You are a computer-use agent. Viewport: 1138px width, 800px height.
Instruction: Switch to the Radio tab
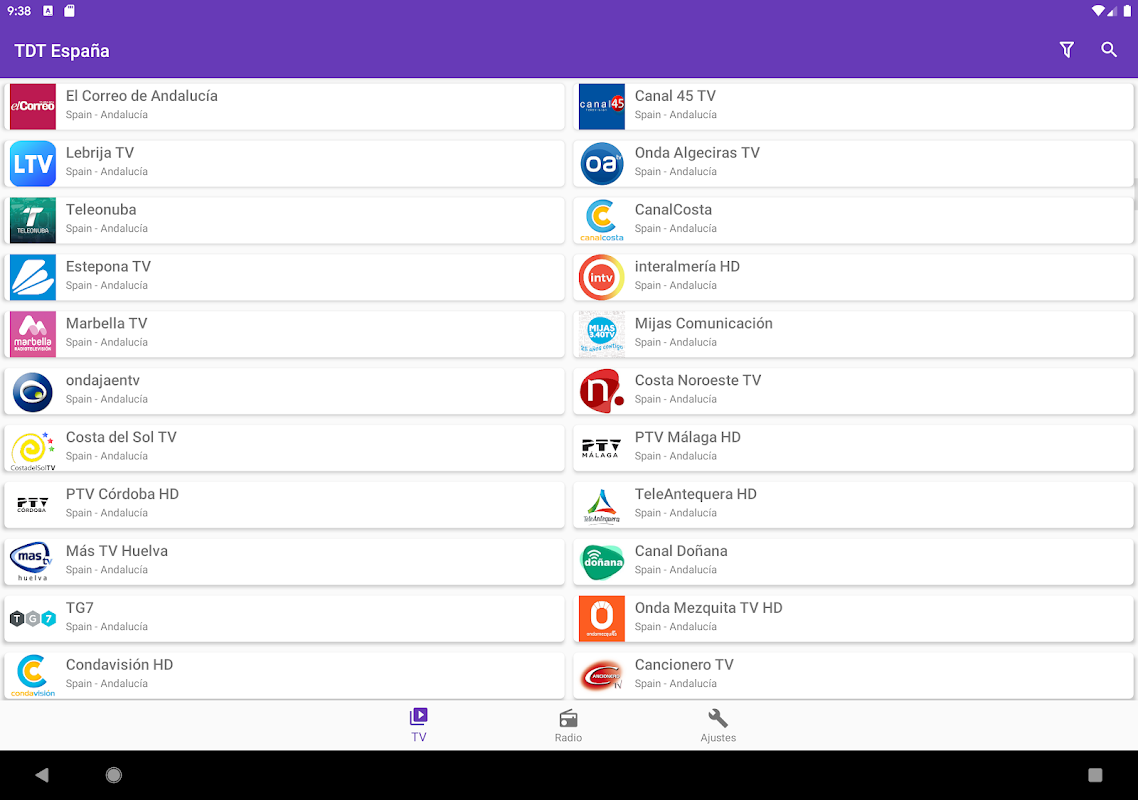(x=568, y=725)
